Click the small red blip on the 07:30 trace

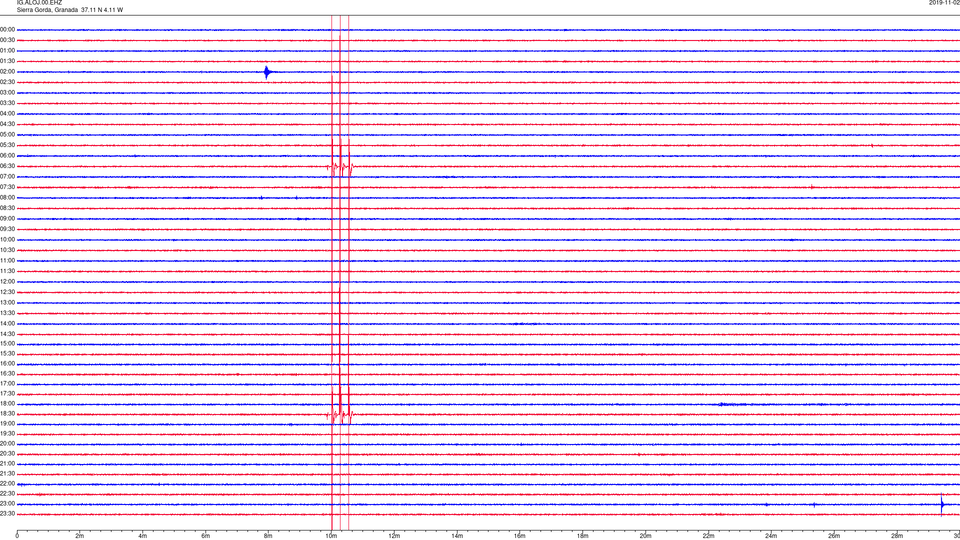pyautogui.click(x=812, y=187)
